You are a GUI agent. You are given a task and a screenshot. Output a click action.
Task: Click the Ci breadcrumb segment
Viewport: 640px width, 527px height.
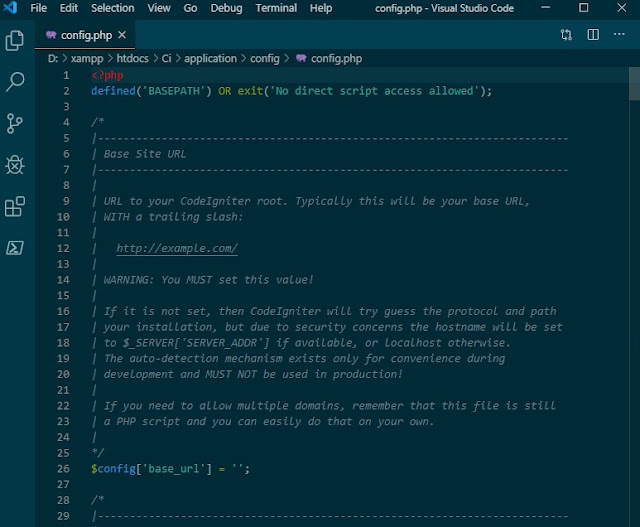pos(167,59)
